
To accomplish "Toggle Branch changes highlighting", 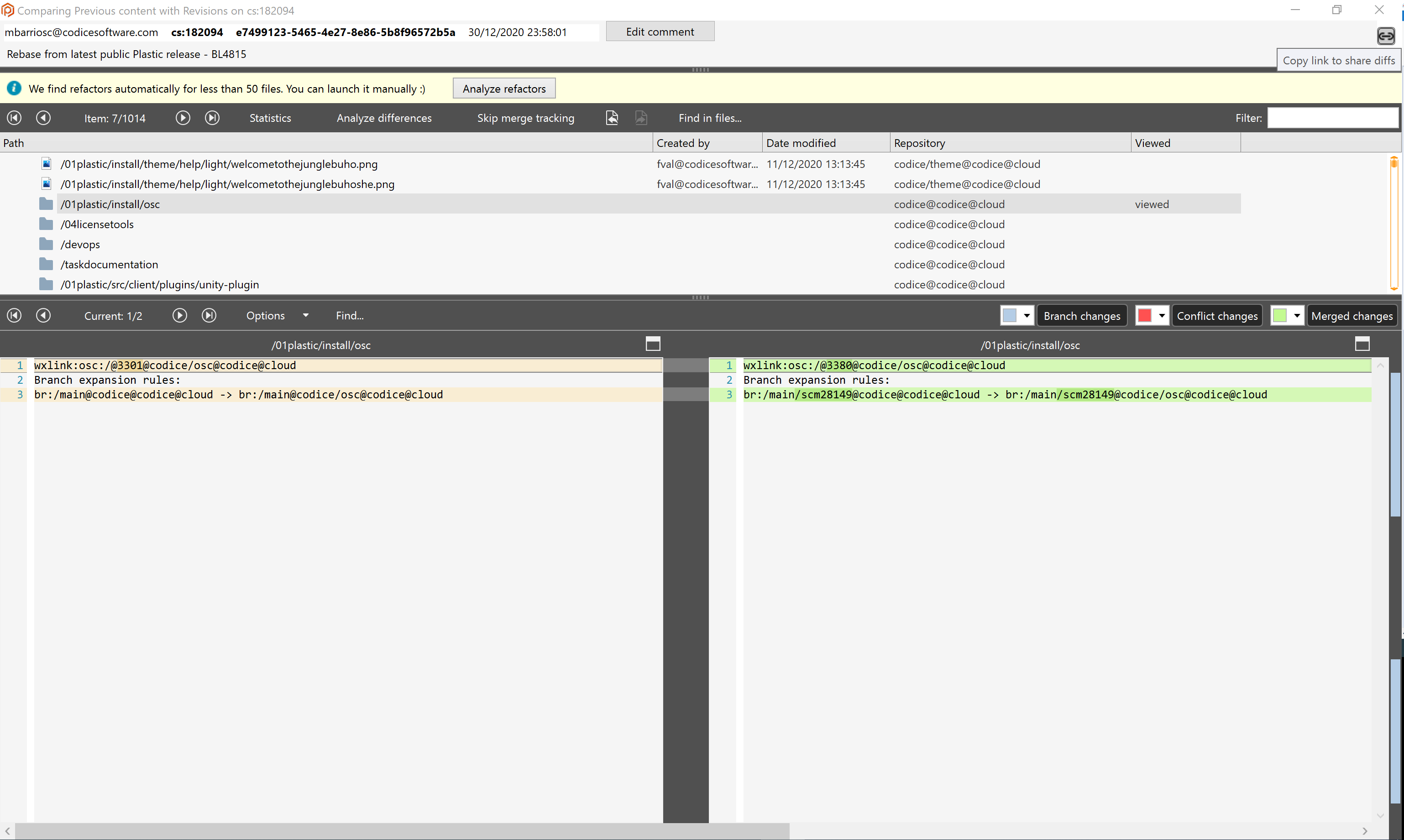I will click(x=1082, y=315).
